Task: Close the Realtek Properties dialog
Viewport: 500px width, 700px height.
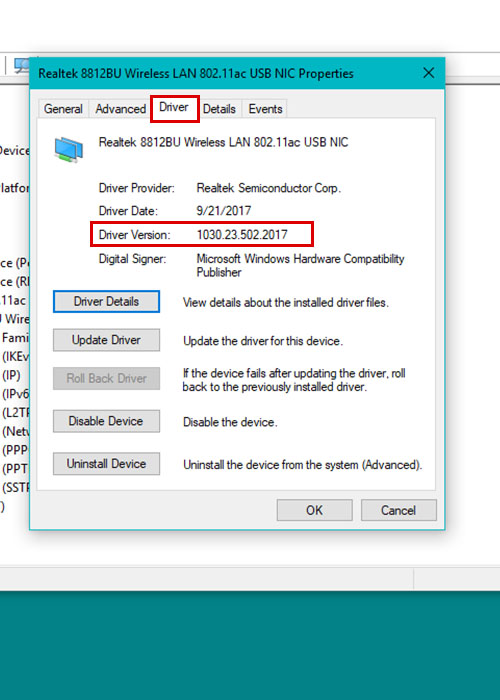Action: (x=429, y=73)
